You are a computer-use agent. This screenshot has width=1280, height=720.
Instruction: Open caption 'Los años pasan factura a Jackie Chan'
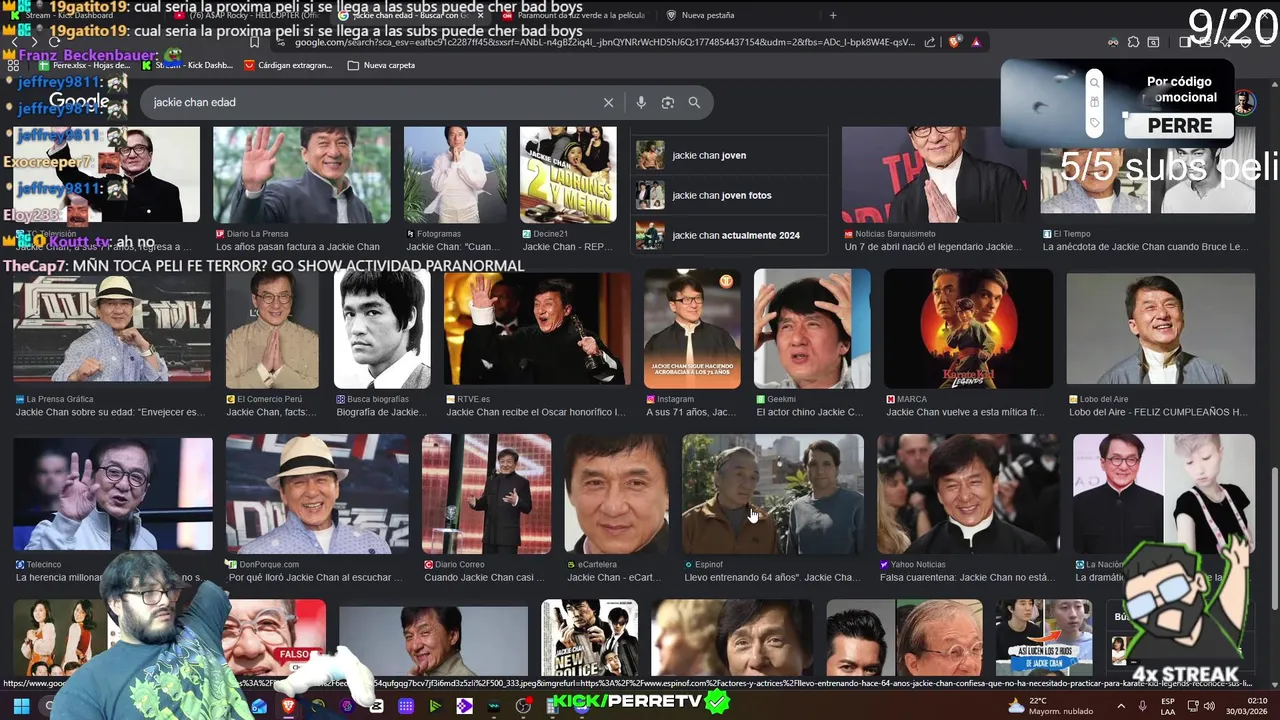pos(298,247)
